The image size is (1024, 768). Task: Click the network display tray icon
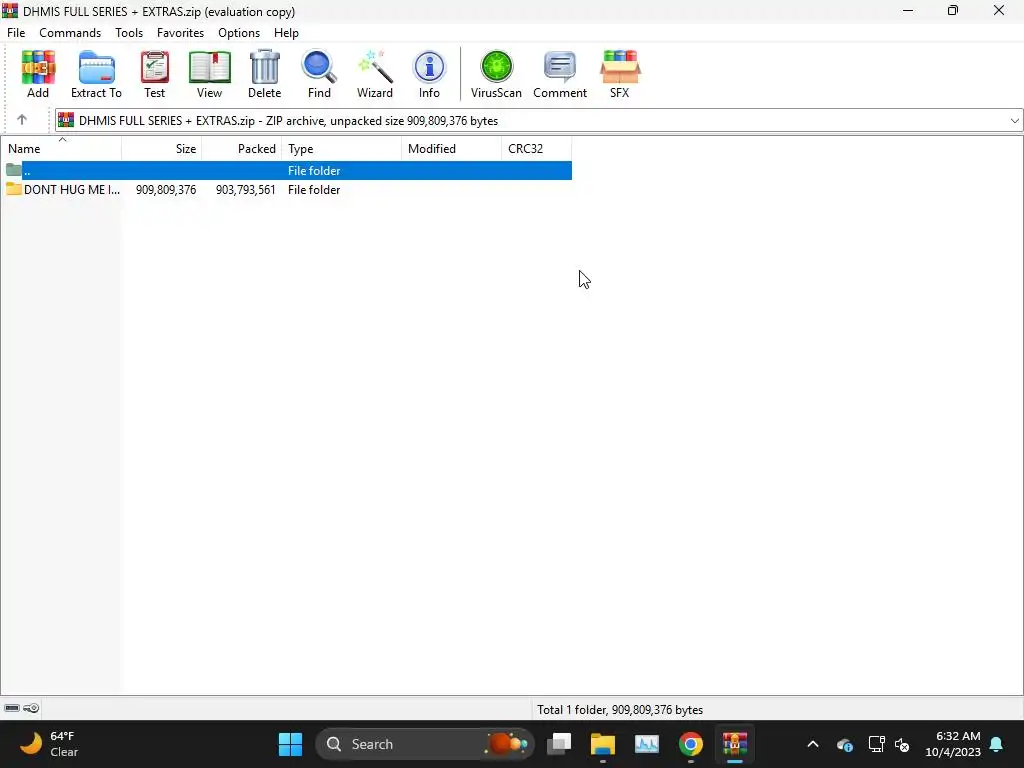coord(876,744)
